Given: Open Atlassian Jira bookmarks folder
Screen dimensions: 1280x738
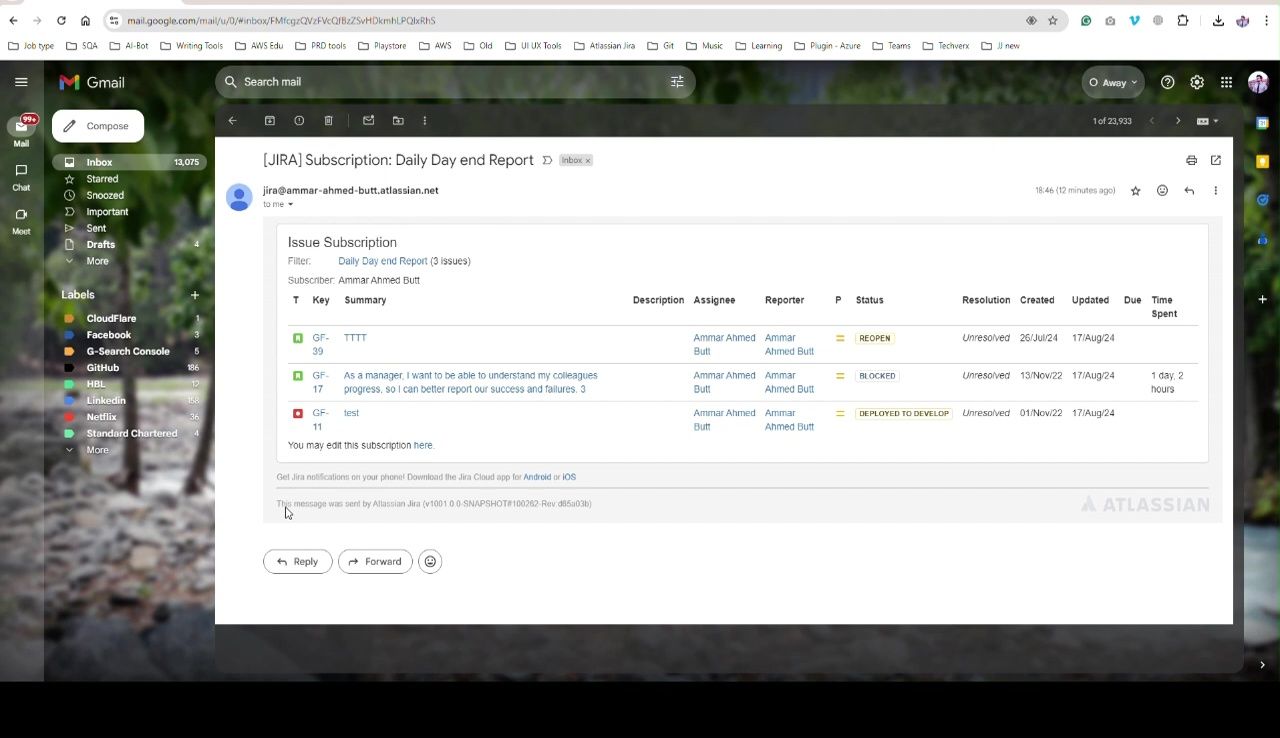Looking at the screenshot, I should [x=603, y=46].
